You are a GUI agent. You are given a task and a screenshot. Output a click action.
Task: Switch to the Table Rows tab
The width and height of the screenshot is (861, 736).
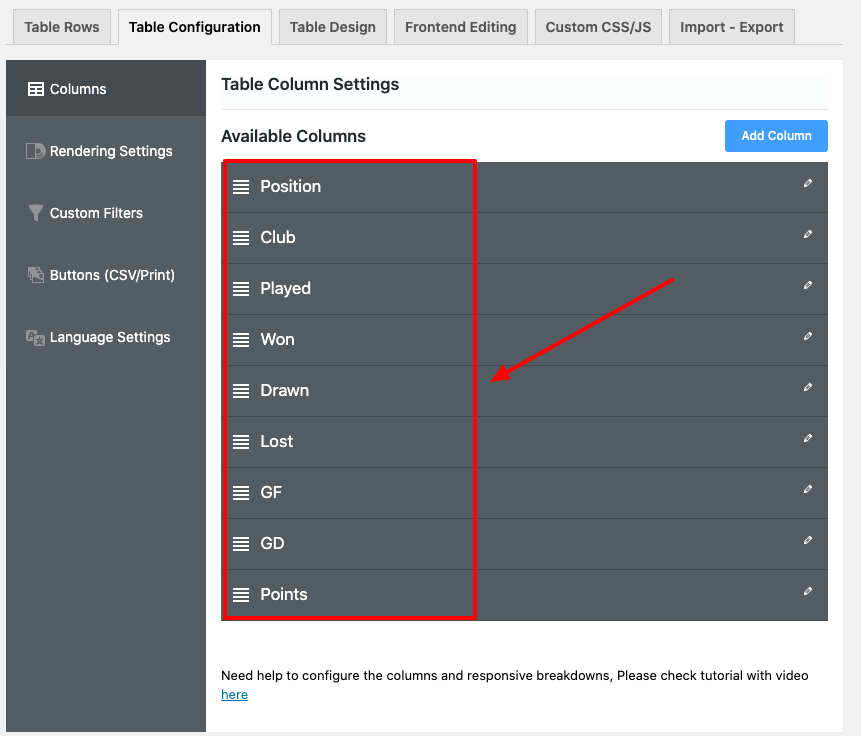click(x=62, y=27)
